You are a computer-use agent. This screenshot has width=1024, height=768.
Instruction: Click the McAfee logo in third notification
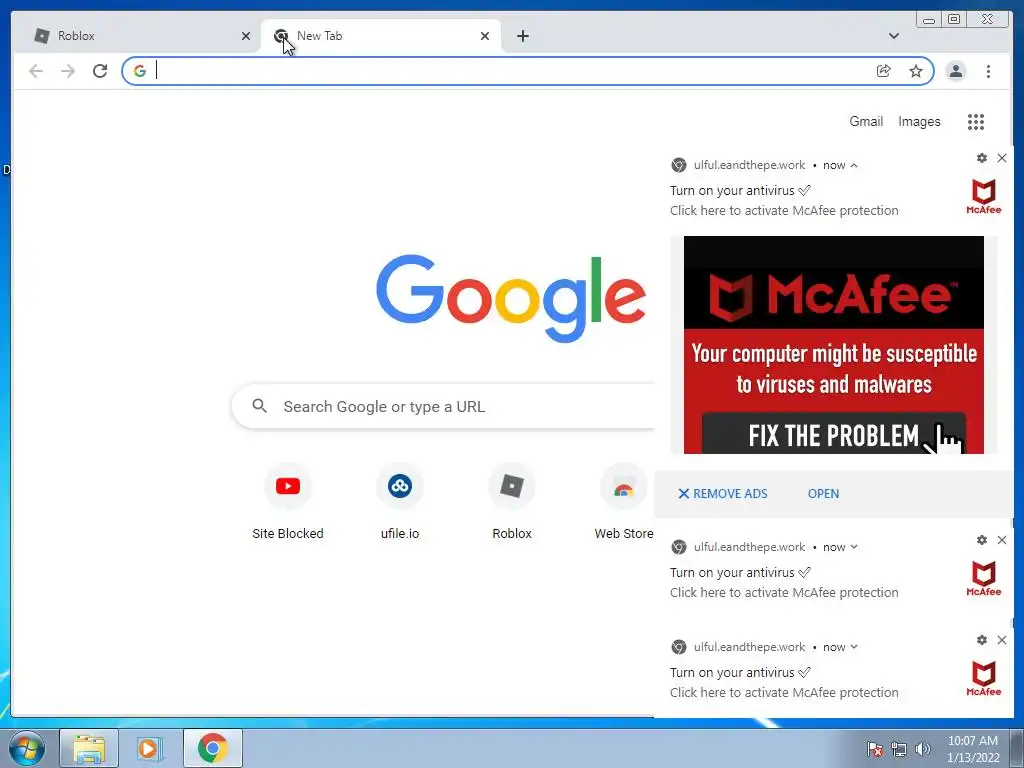(x=984, y=679)
